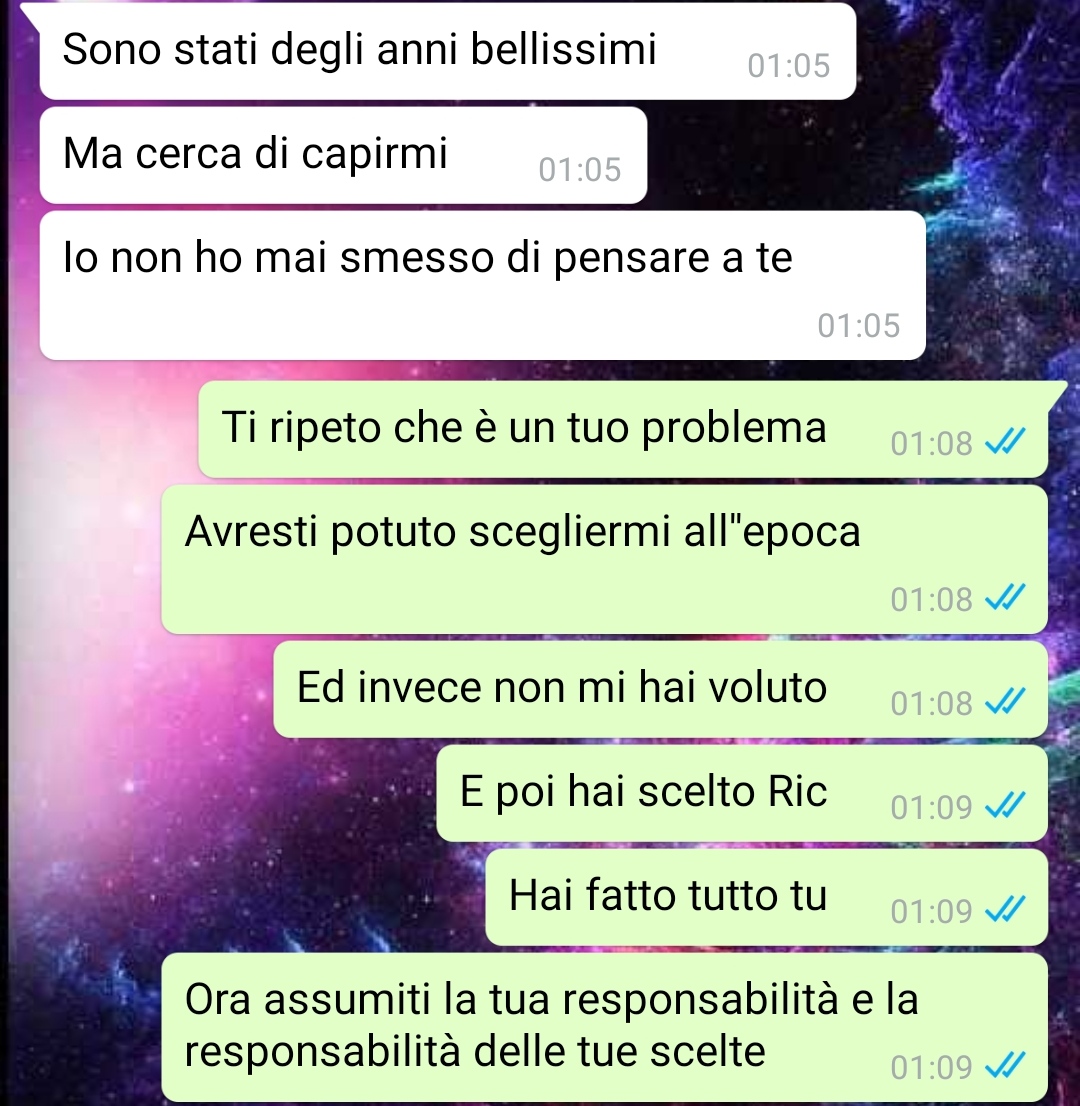Tap the double-check icon on 'Ed invece non mi hai voluto'
Screen dimensions: 1080x1106
(x=1005, y=702)
